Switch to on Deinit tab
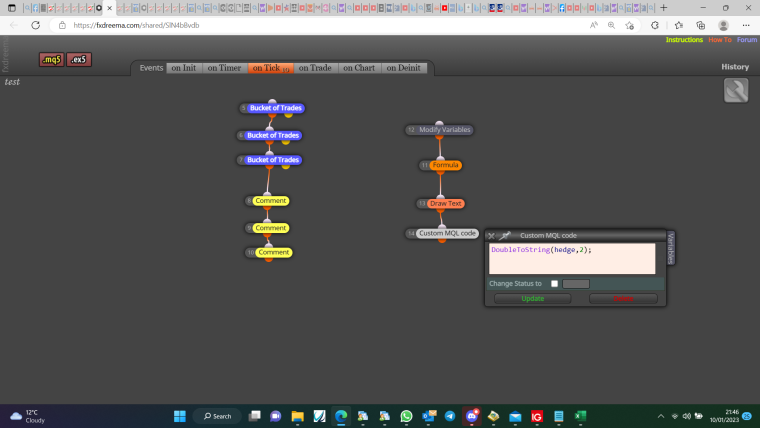The width and height of the screenshot is (760, 428). pos(404,68)
